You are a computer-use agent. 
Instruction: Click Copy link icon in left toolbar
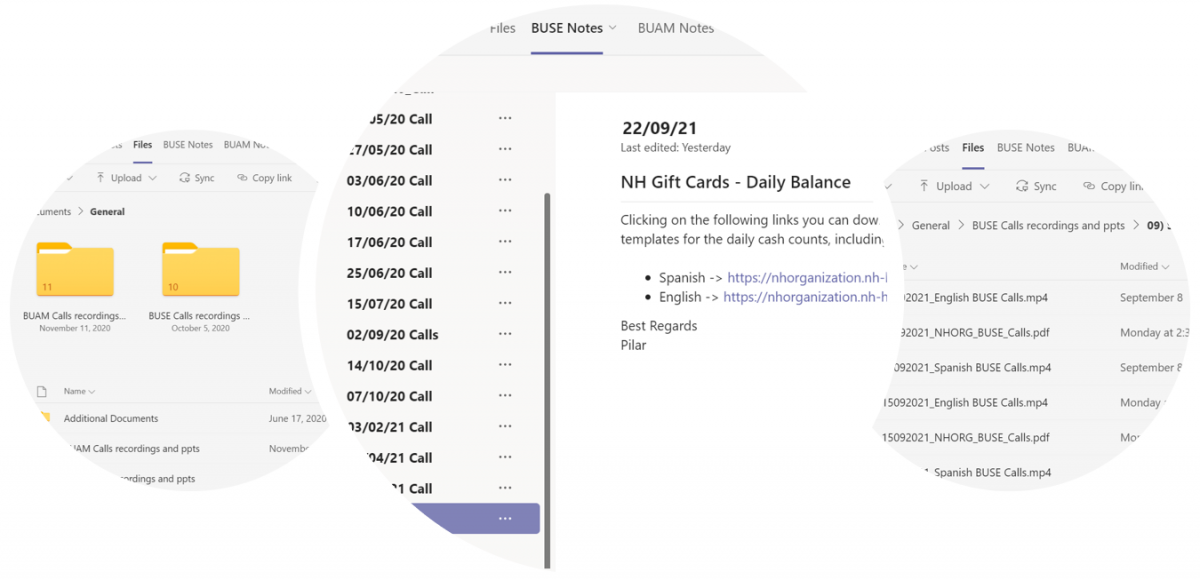click(243, 178)
